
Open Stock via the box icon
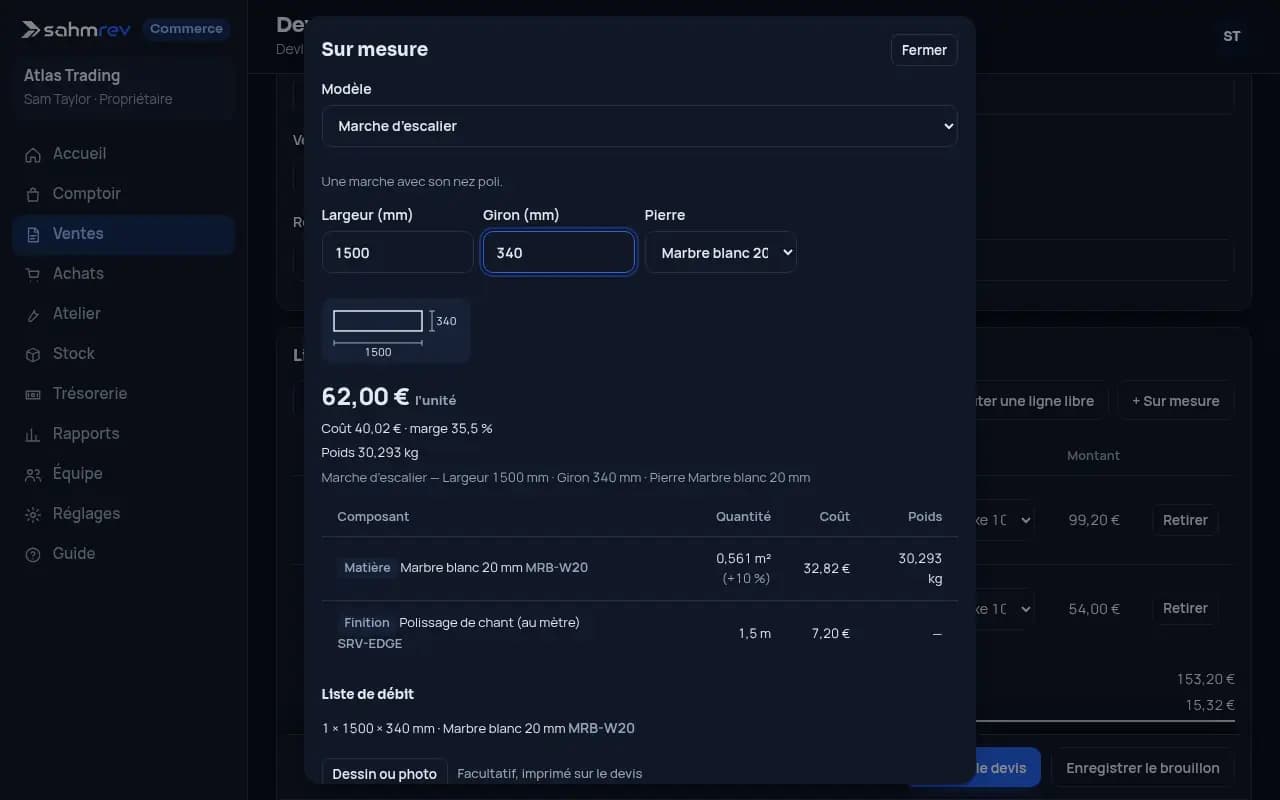point(33,354)
